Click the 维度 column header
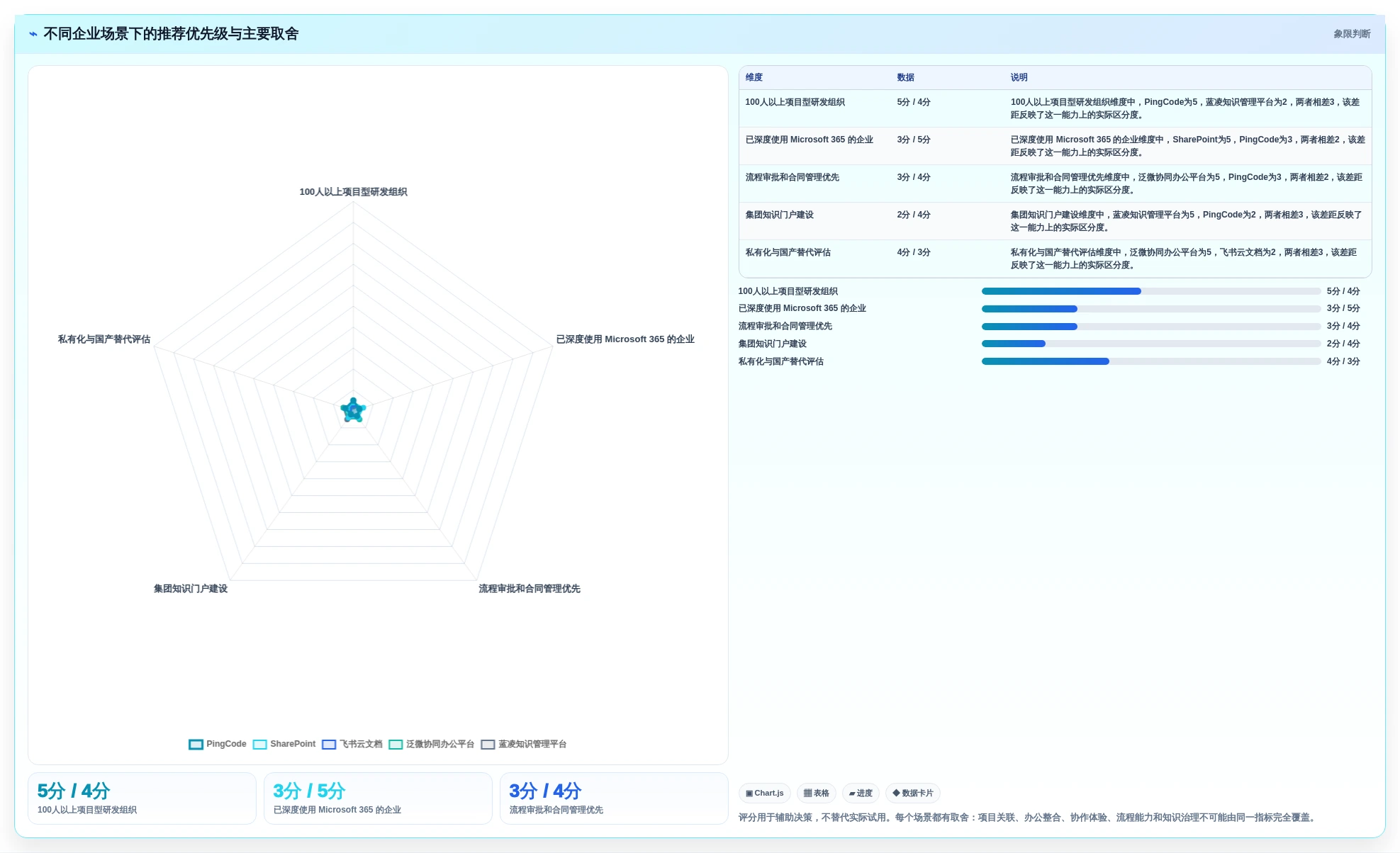Image resolution: width=1400 pixels, height=853 pixels. pyautogui.click(x=754, y=77)
